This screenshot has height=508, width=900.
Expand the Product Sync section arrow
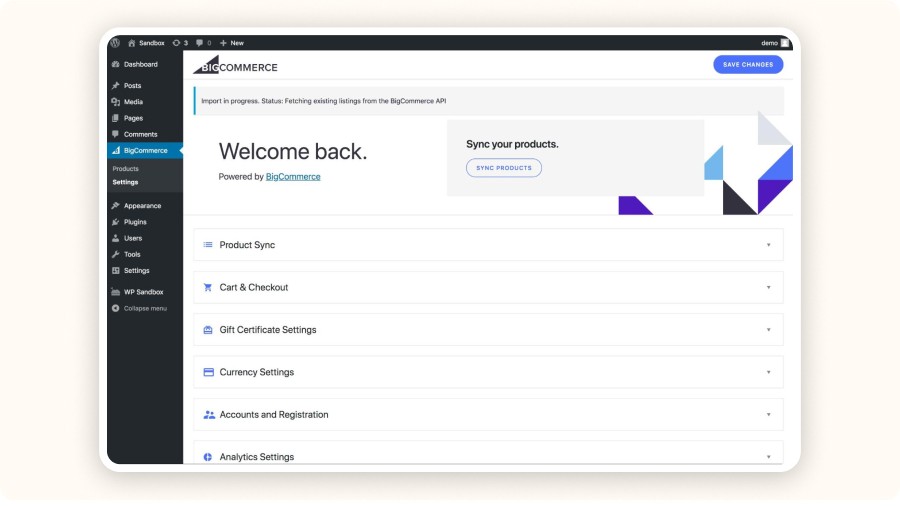coord(769,245)
